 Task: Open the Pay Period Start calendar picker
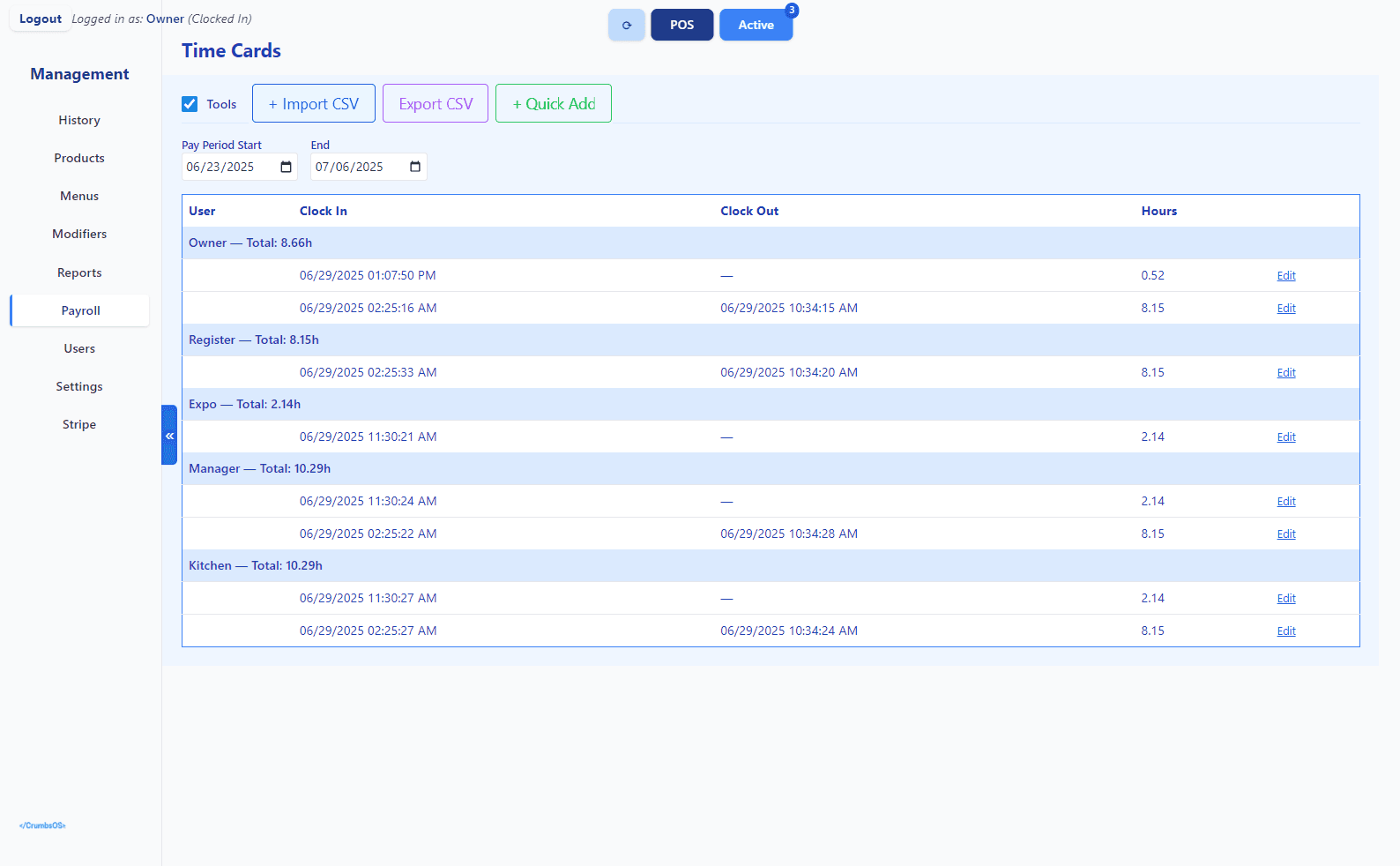coord(286,167)
